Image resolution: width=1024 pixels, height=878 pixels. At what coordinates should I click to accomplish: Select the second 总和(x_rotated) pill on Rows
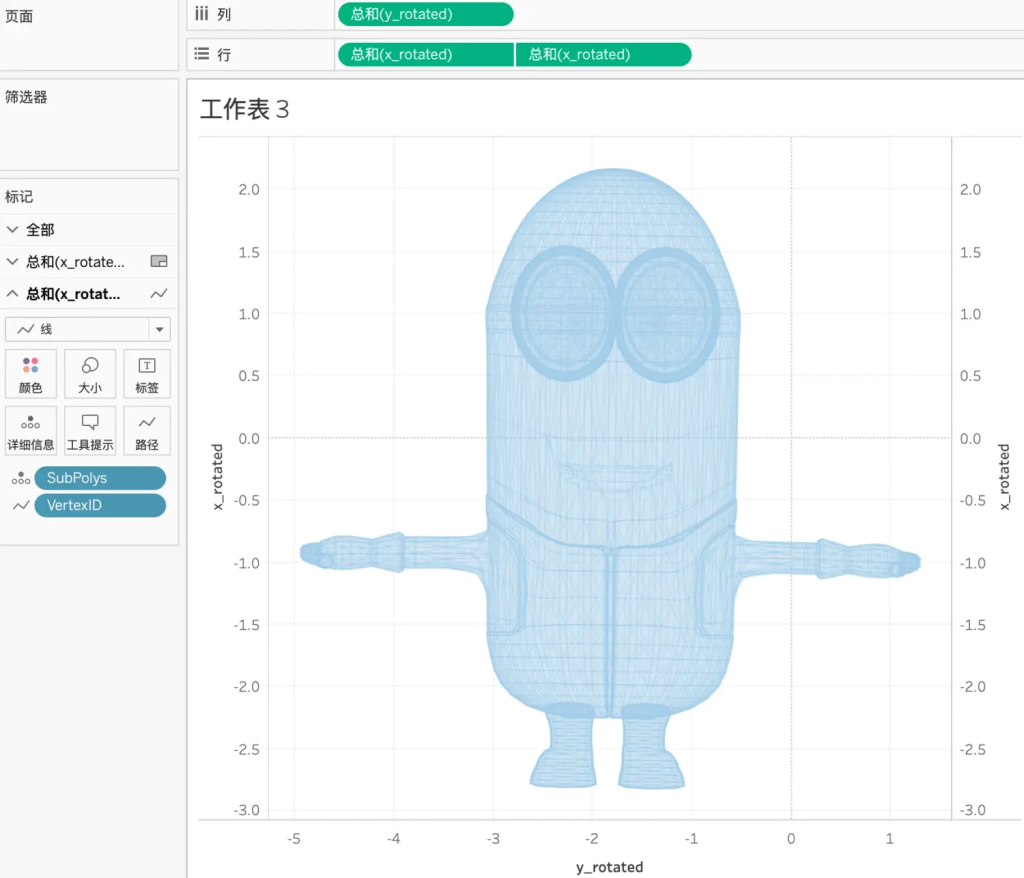pyautogui.click(x=603, y=54)
